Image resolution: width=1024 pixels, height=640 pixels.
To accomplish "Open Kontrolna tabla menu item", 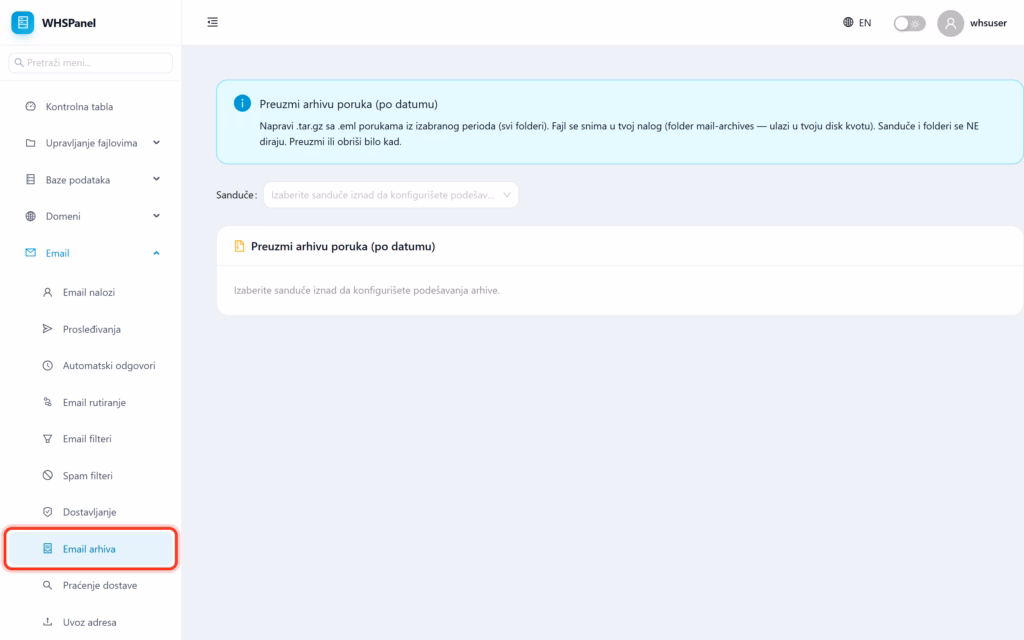I will (x=91, y=106).
